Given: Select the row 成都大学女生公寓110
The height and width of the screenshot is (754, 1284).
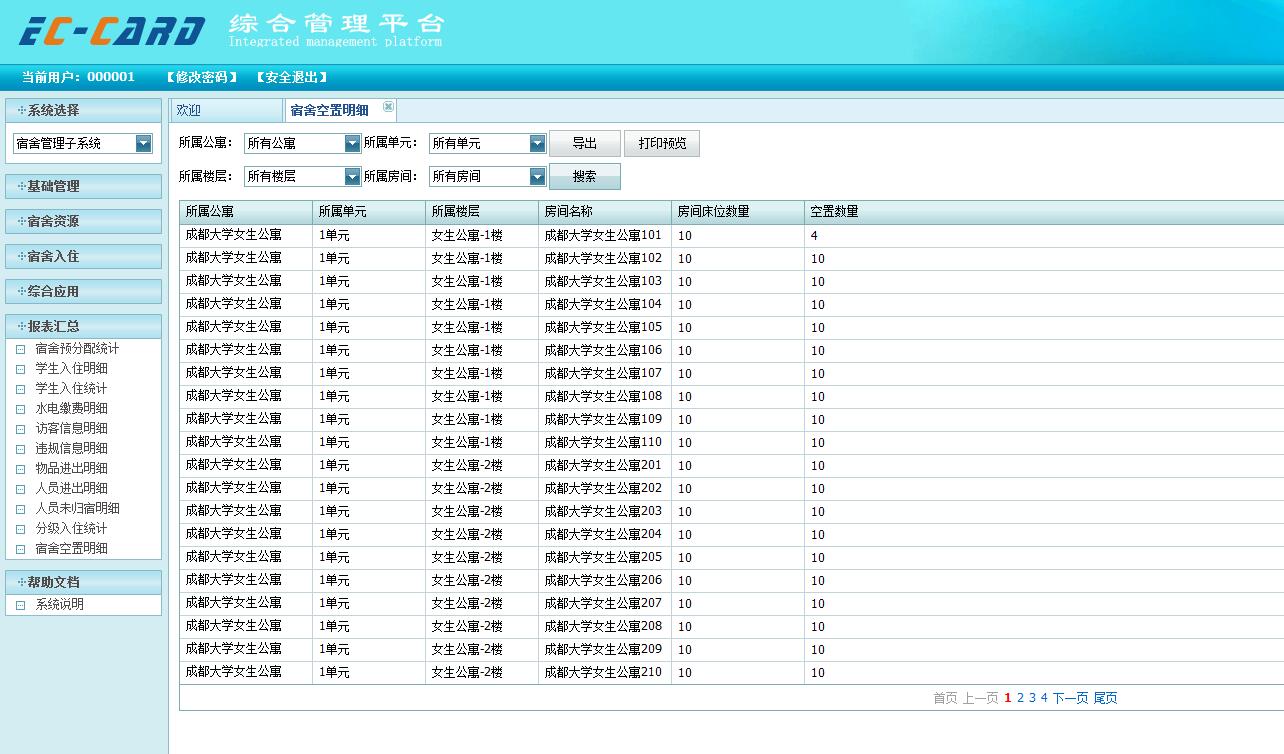Looking at the screenshot, I should click(x=732, y=443).
